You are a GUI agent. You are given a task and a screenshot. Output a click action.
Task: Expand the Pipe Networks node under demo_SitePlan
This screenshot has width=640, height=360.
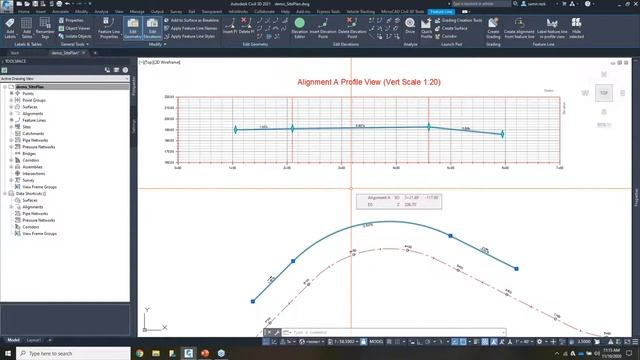(x=11, y=140)
